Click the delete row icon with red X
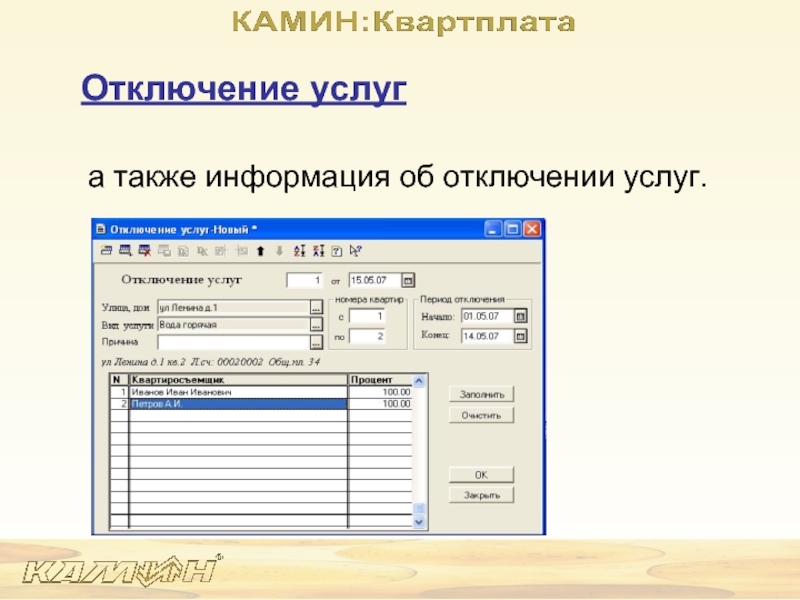Viewport: 800px width, 600px height. [x=144, y=251]
